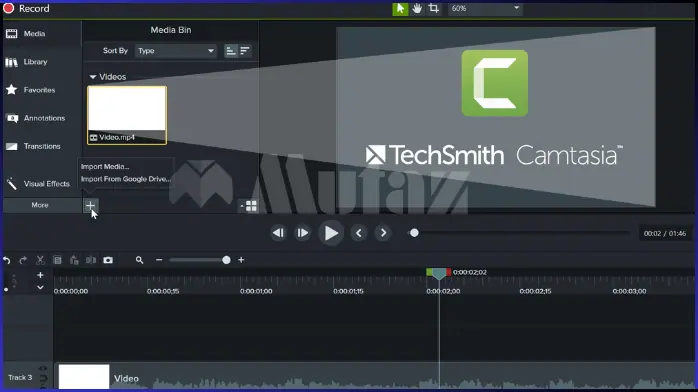Click the 0:00:01;00 timeline ruler mark
698x392 pixels.
click(256, 291)
